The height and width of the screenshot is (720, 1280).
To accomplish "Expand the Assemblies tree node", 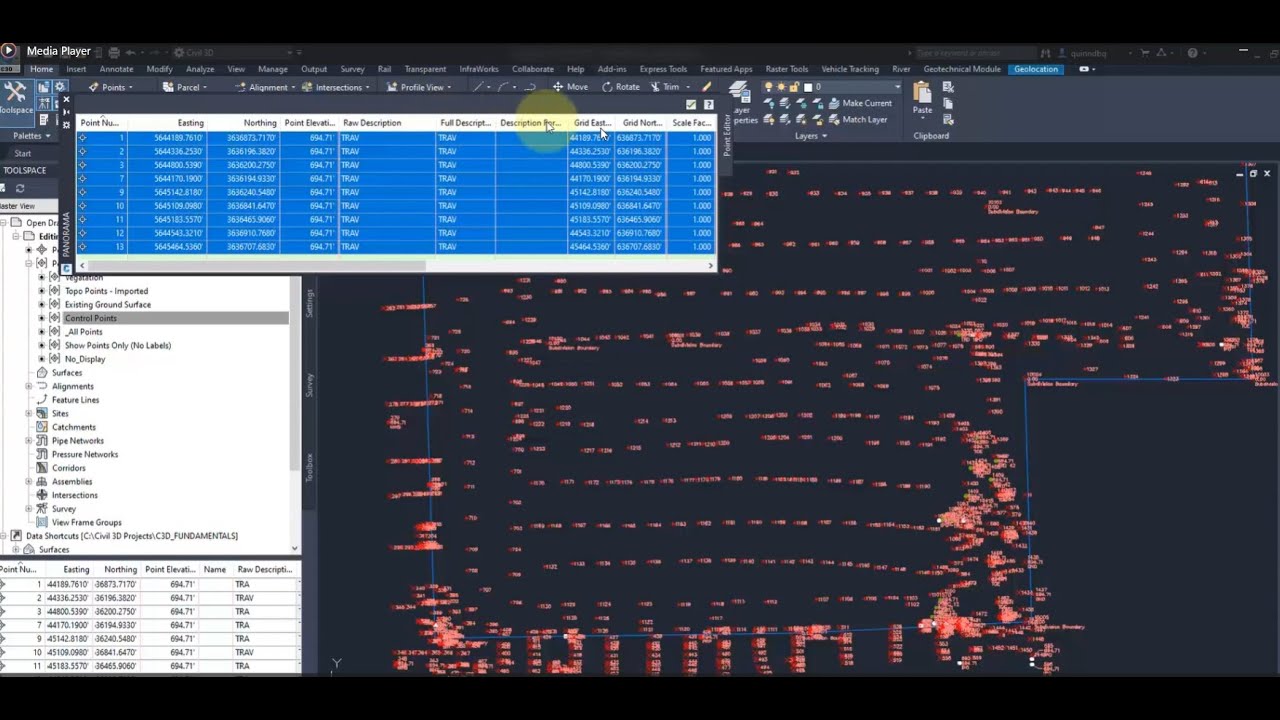I will click(29, 481).
